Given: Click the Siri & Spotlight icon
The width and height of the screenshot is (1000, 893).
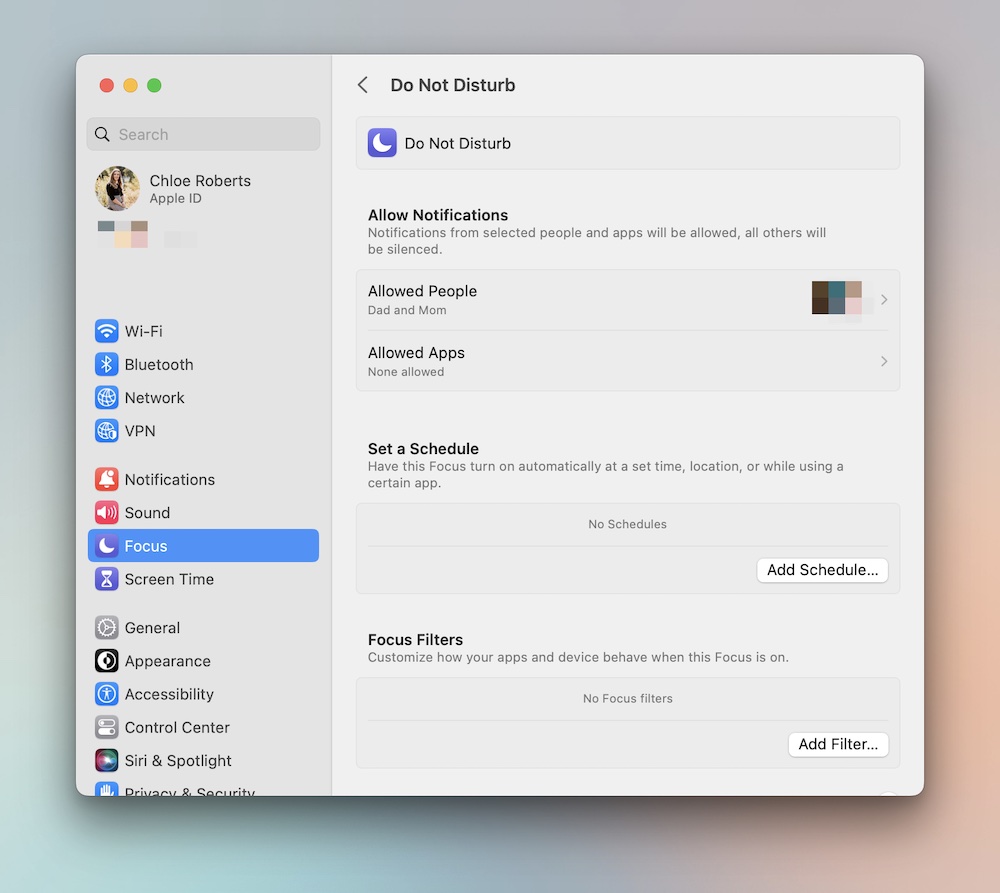Looking at the screenshot, I should tap(107, 760).
